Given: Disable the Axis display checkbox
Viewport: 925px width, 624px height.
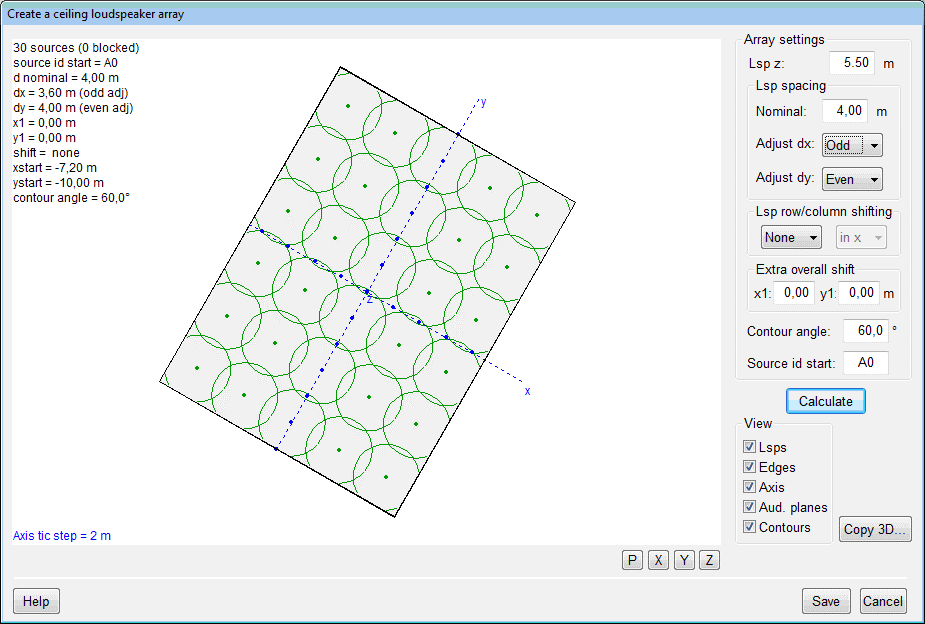Looking at the screenshot, I should [750, 487].
